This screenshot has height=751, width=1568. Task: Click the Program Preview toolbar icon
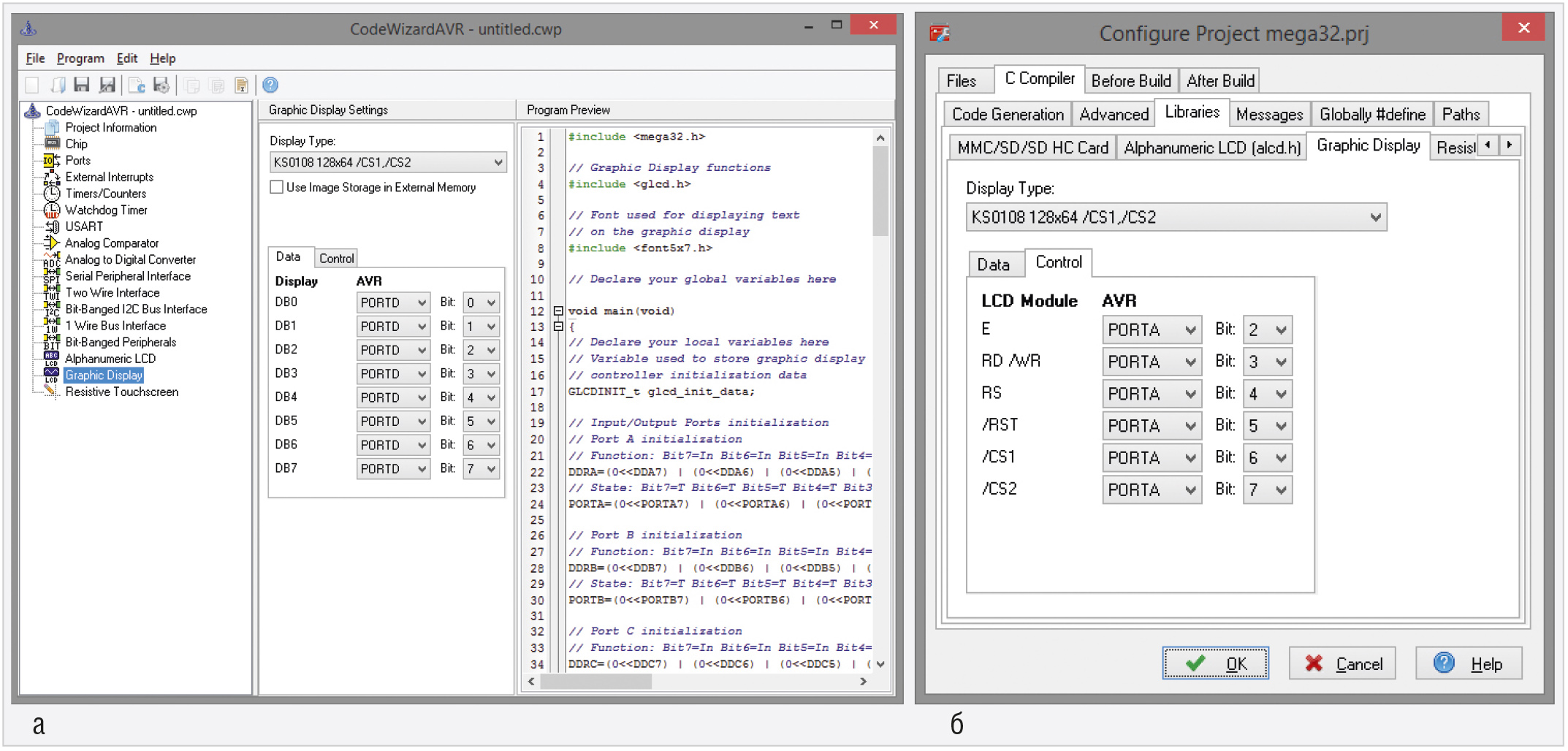[137, 85]
